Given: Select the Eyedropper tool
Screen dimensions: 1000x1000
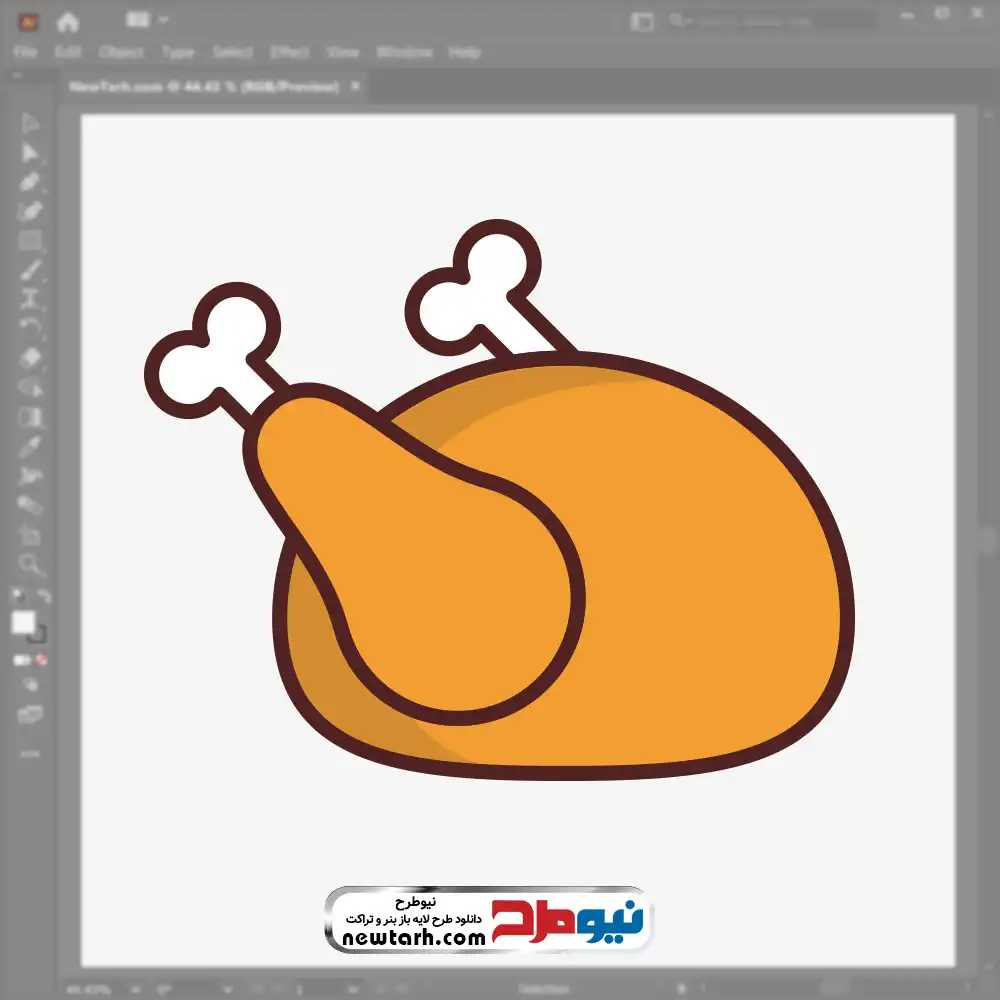Looking at the screenshot, I should (30, 445).
